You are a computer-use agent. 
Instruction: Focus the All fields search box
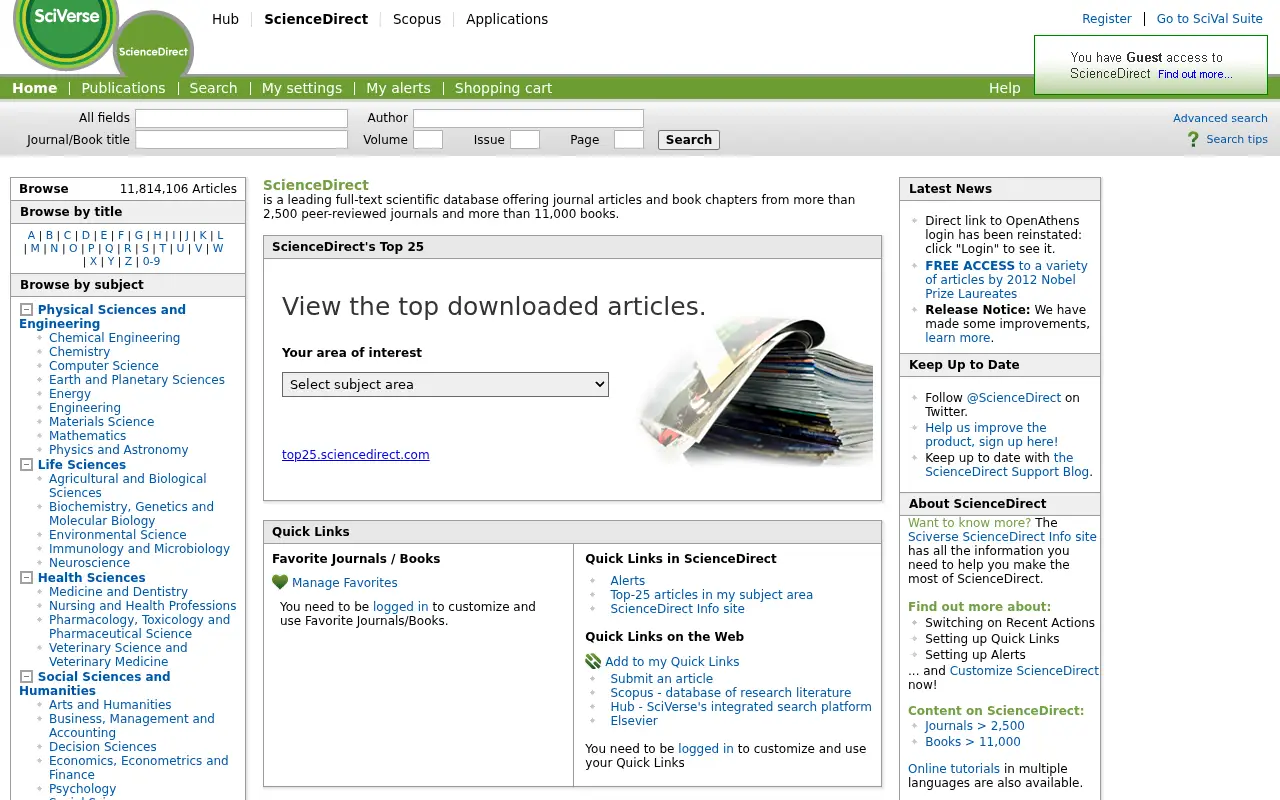241,118
